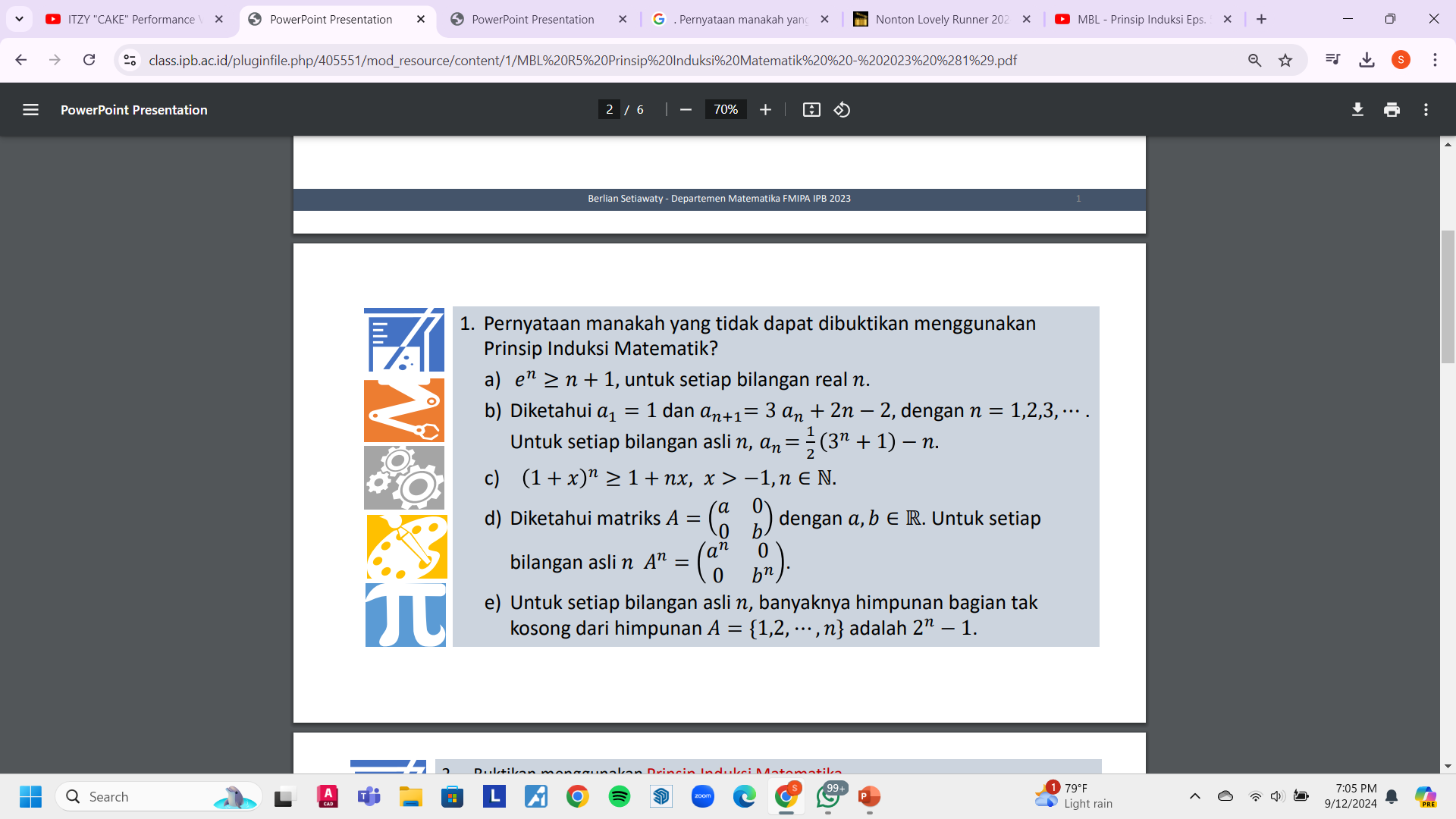Click the print icon for document
Viewport: 1456px width, 819px height.
(1393, 109)
